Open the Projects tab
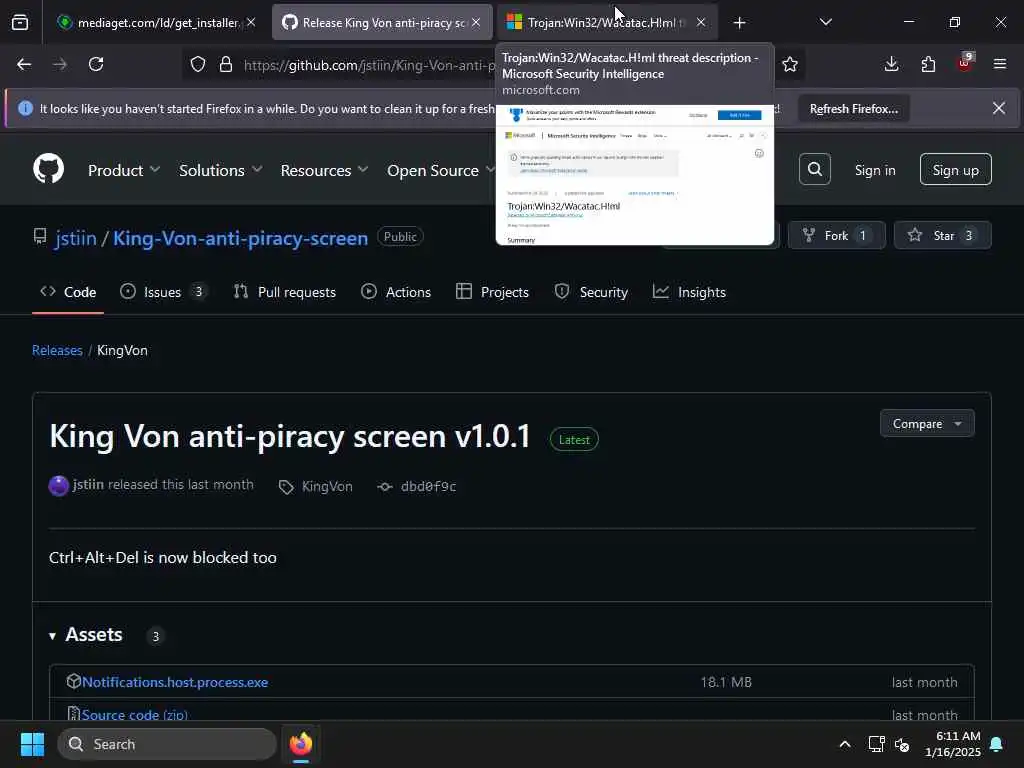Viewport: 1024px width, 768px height. (x=492, y=292)
